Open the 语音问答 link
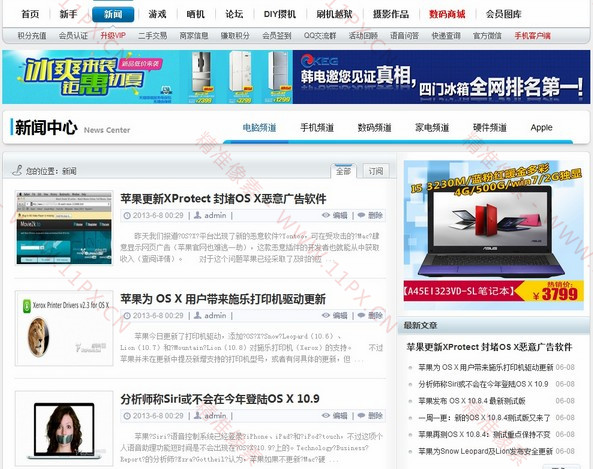The height and width of the screenshot is (469, 593). pos(404,36)
